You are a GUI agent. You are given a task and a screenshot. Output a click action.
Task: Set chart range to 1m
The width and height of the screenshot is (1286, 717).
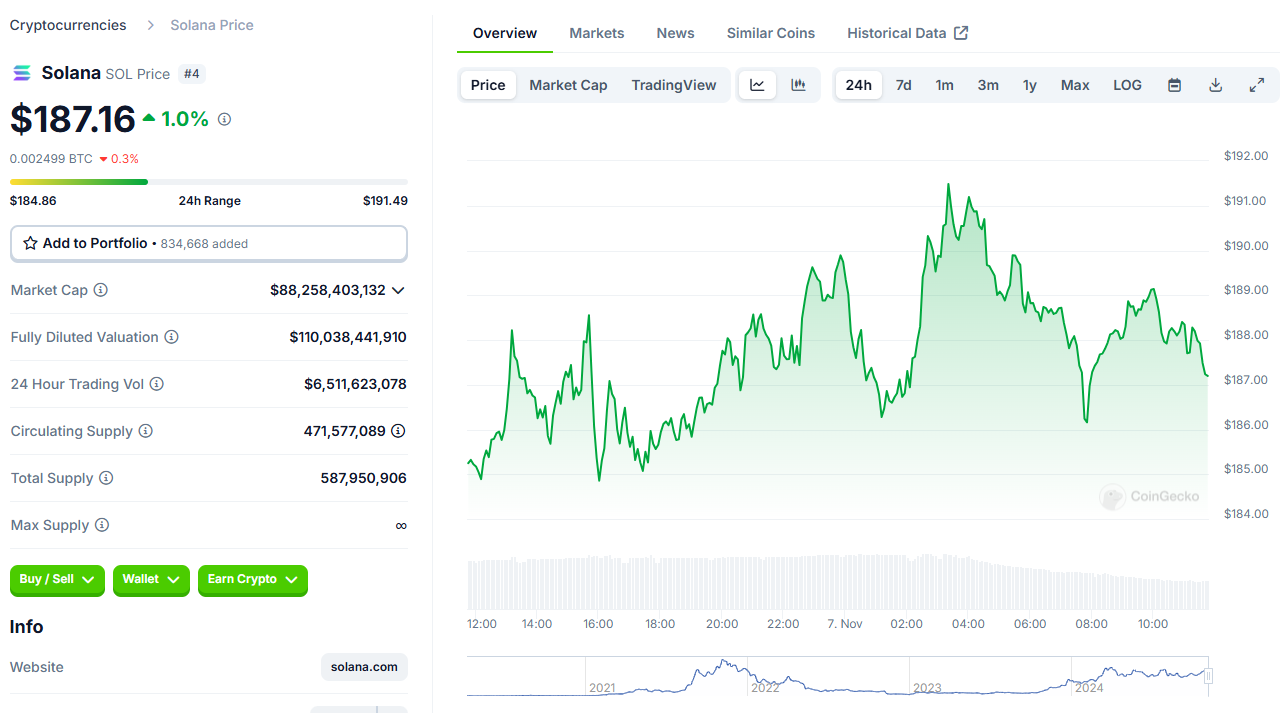(x=945, y=85)
